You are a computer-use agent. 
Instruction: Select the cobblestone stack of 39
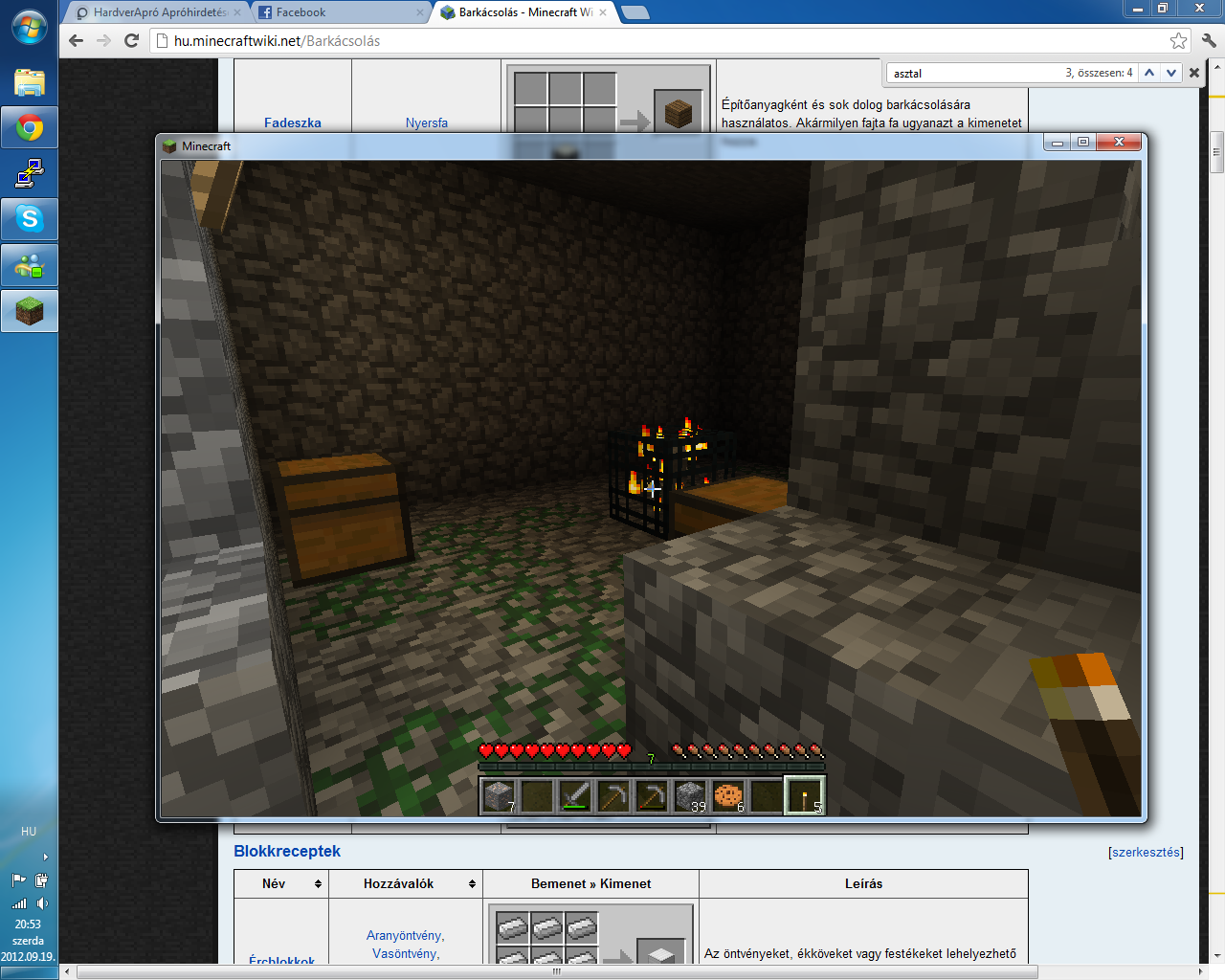(690, 795)
